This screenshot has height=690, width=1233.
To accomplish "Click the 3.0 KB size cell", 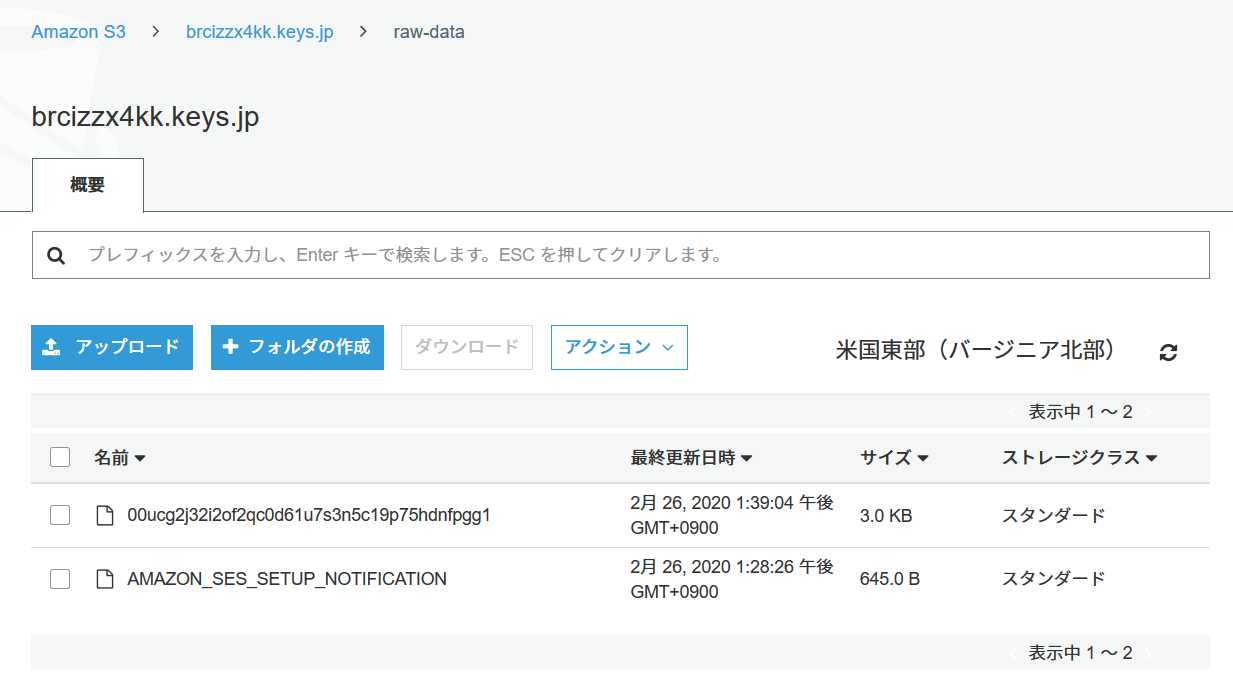I will click(x=886, y=516).
